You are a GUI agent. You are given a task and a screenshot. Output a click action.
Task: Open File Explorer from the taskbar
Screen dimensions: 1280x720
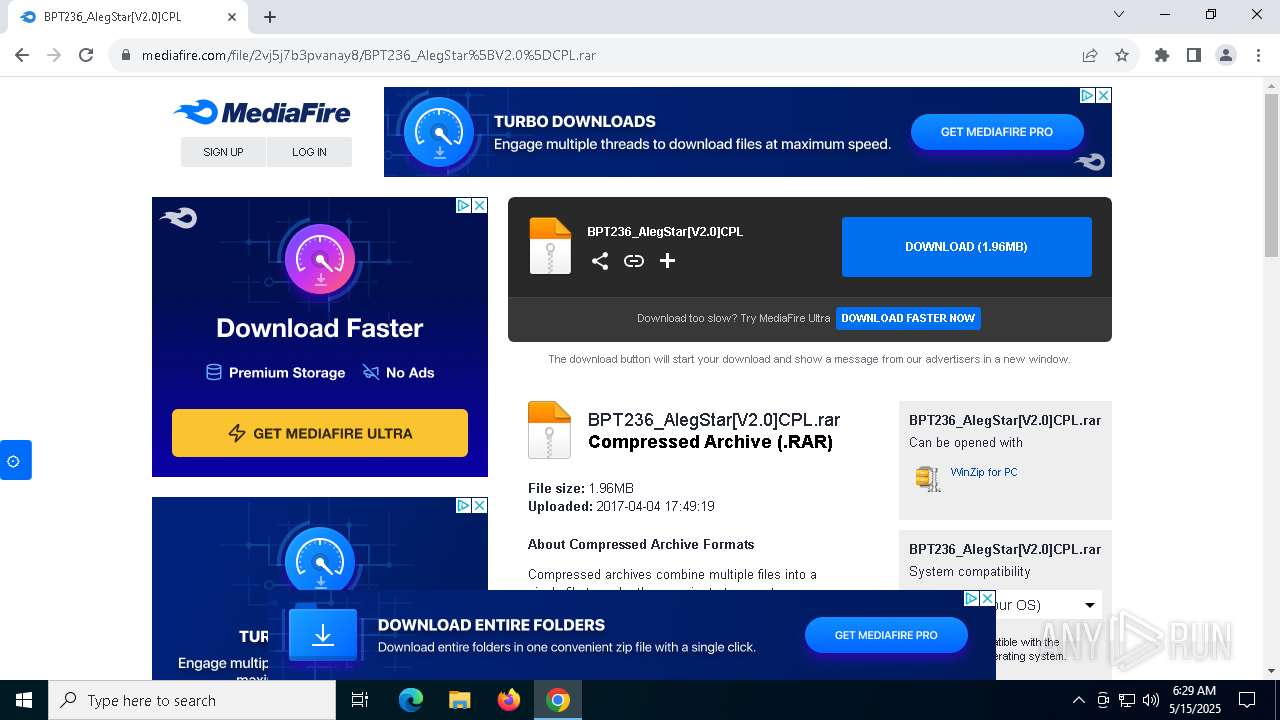pyautogui.click(x=460, y=700)
